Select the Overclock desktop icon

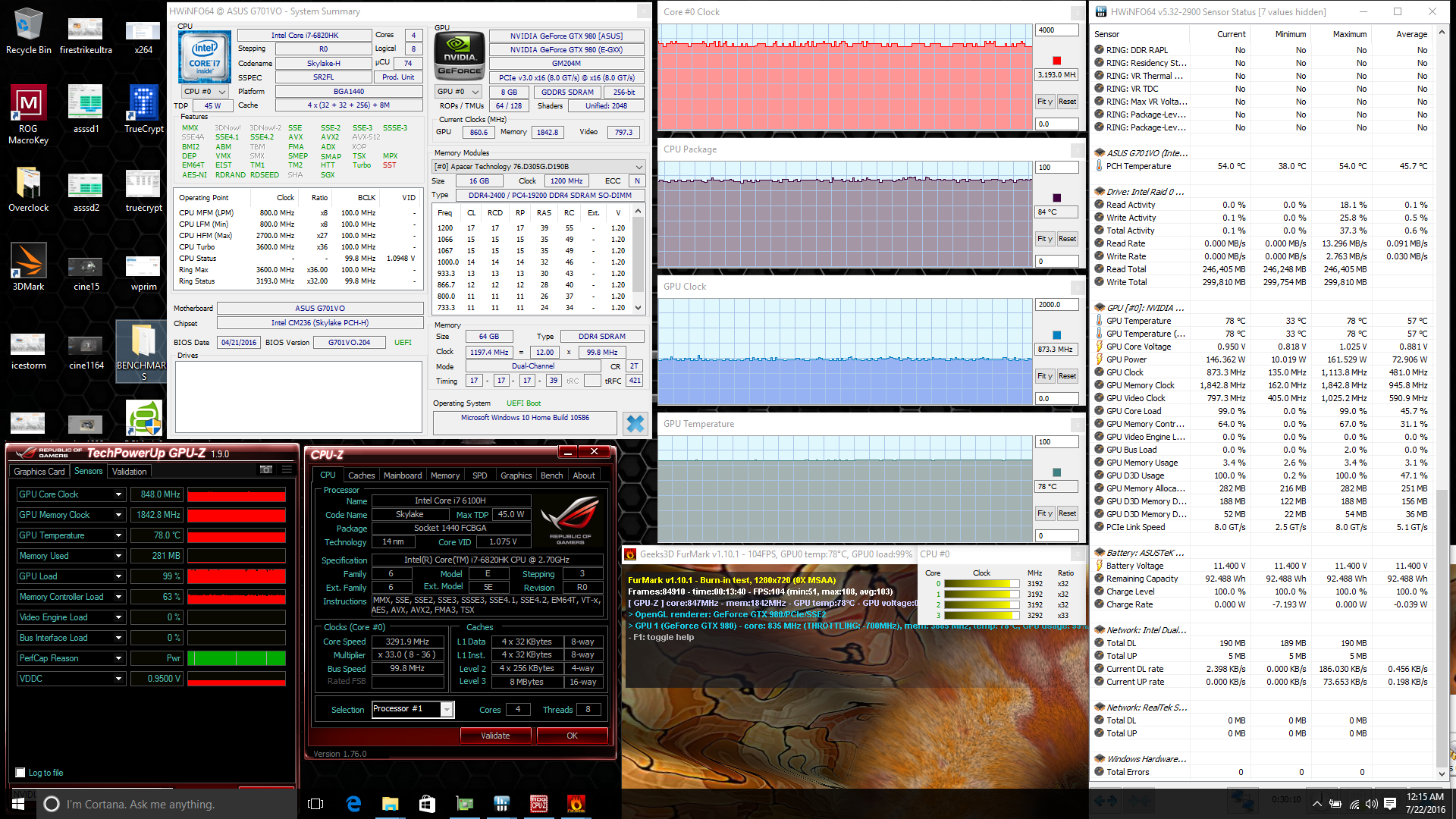coord(28,190)
